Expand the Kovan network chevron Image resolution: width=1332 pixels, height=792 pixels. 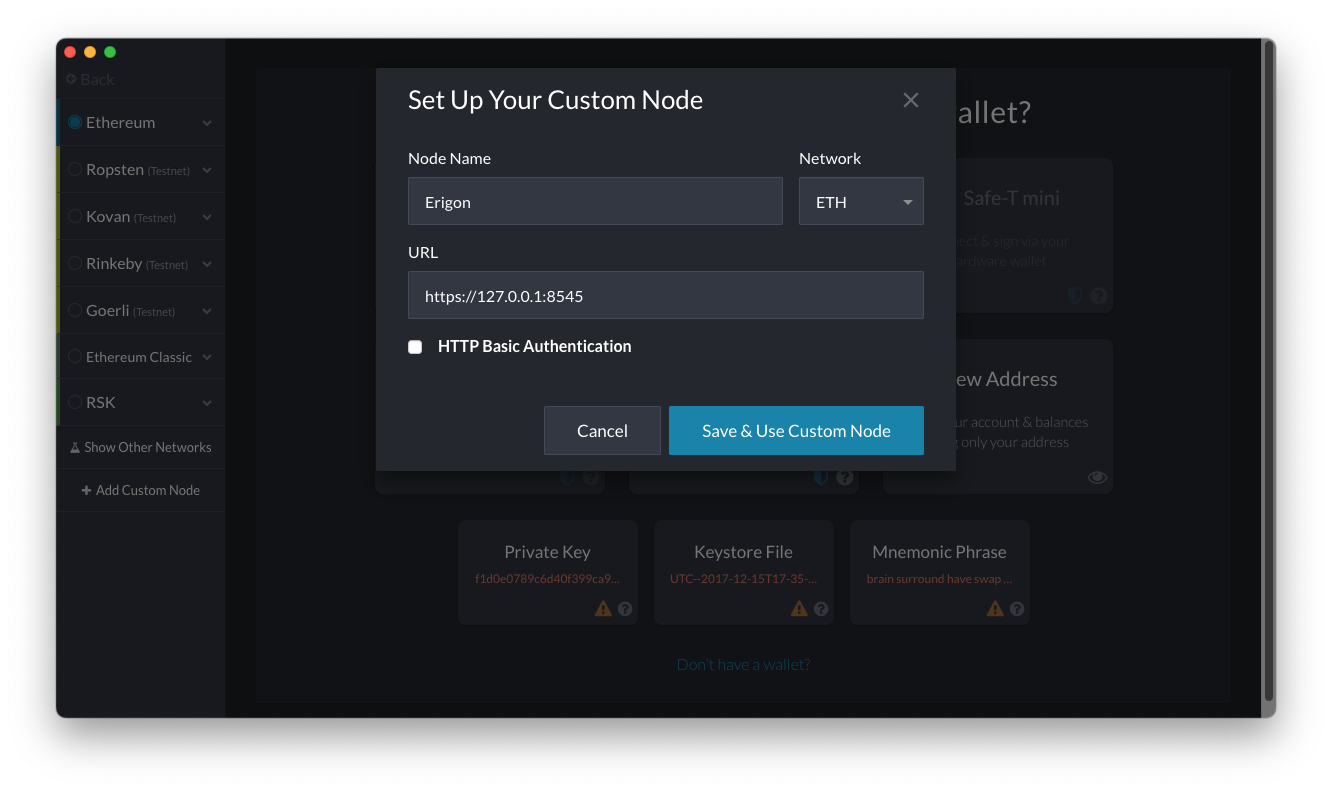tap(207, 217)
